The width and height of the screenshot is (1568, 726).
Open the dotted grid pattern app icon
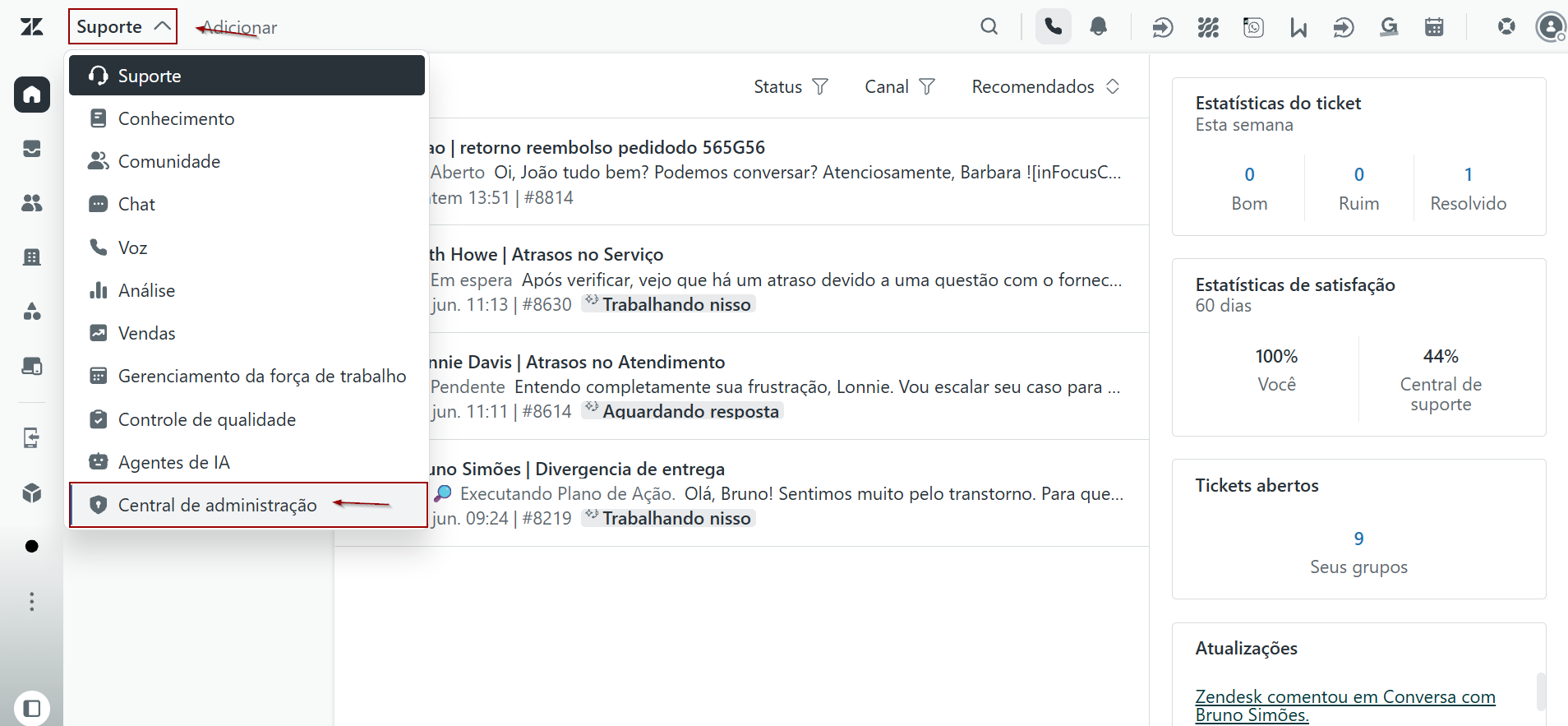click(1208, 28)
